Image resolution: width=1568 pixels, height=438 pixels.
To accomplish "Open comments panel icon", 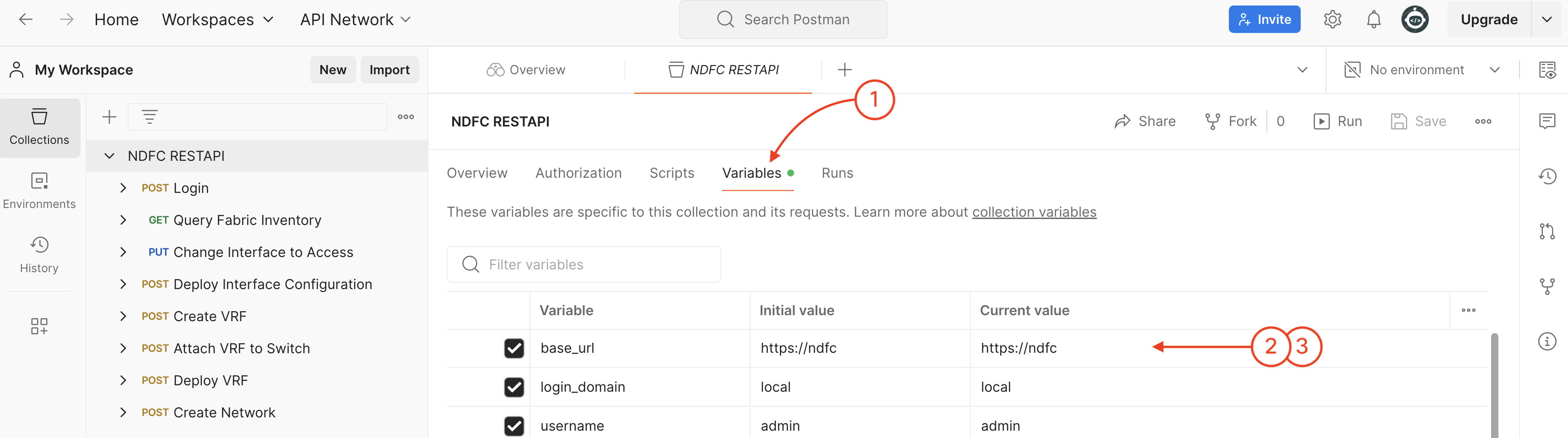I will (1546, 121).
